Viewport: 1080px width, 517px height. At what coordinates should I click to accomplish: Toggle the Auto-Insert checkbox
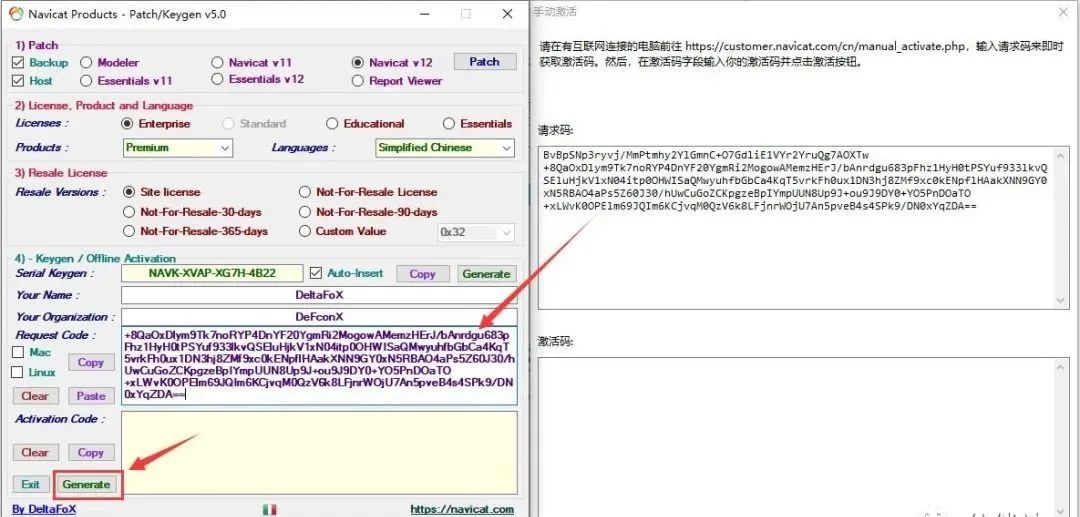pos(315,273)
